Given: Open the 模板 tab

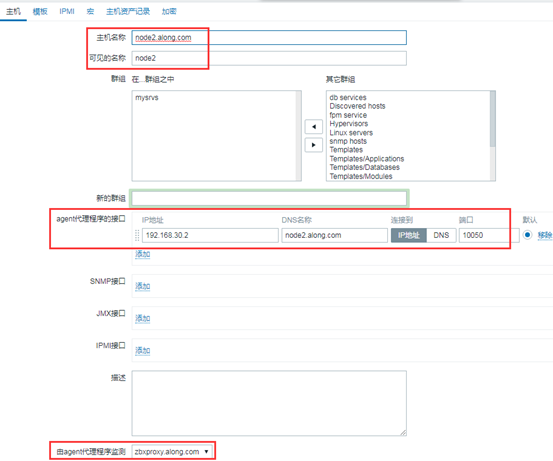Looking at the screenshot, I should click(x=40, y=11).
